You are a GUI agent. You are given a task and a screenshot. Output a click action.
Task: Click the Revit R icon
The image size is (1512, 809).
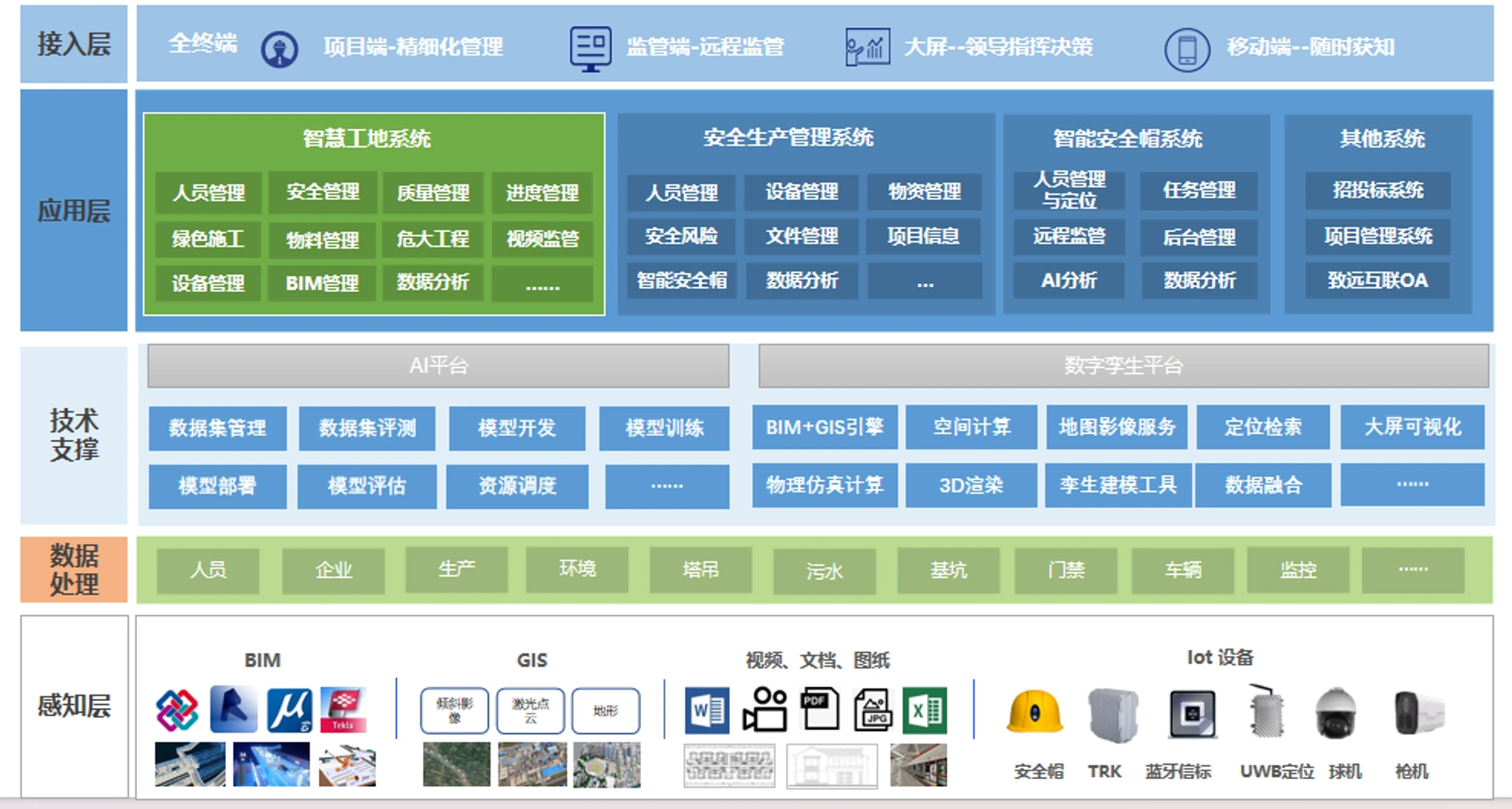pyautogui.click(x=233, y=709)
